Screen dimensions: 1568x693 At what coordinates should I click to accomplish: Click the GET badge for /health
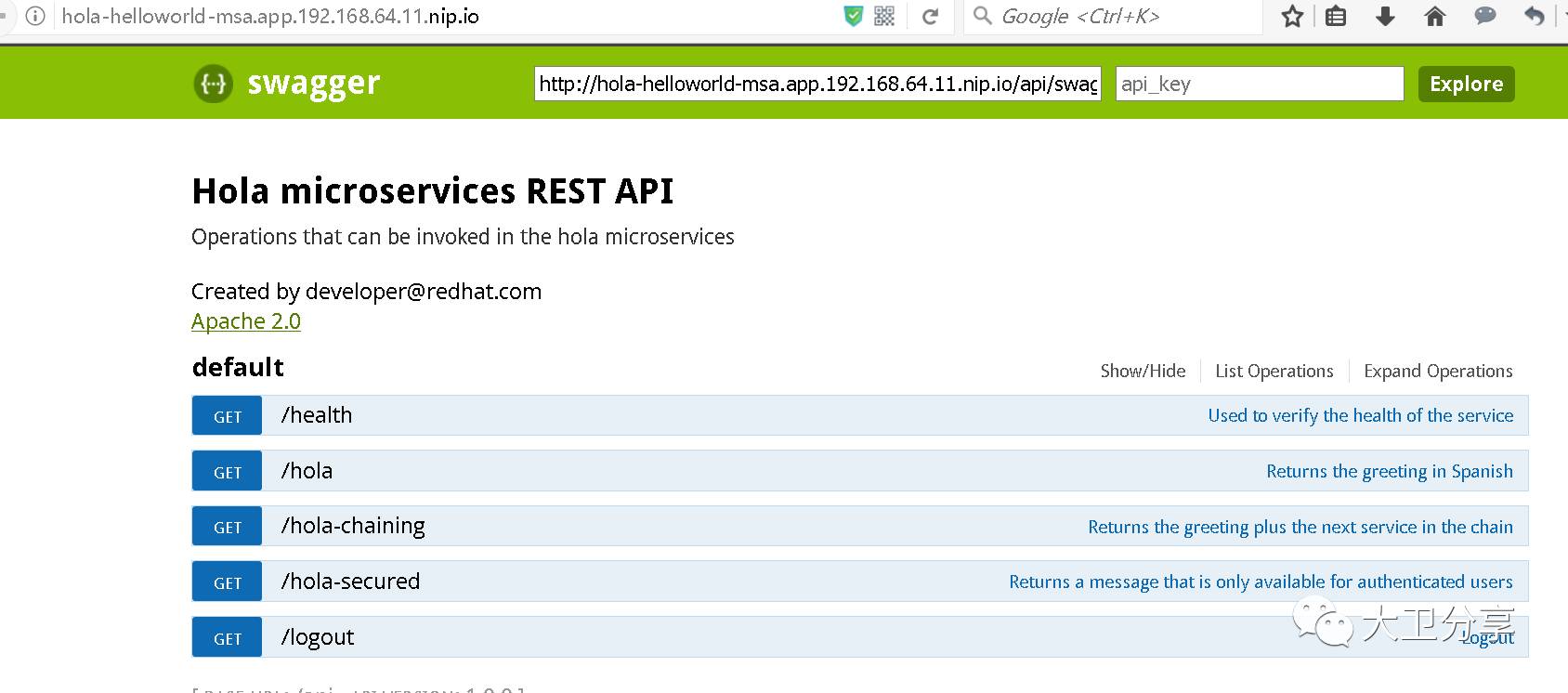click(x=228, y=416)
